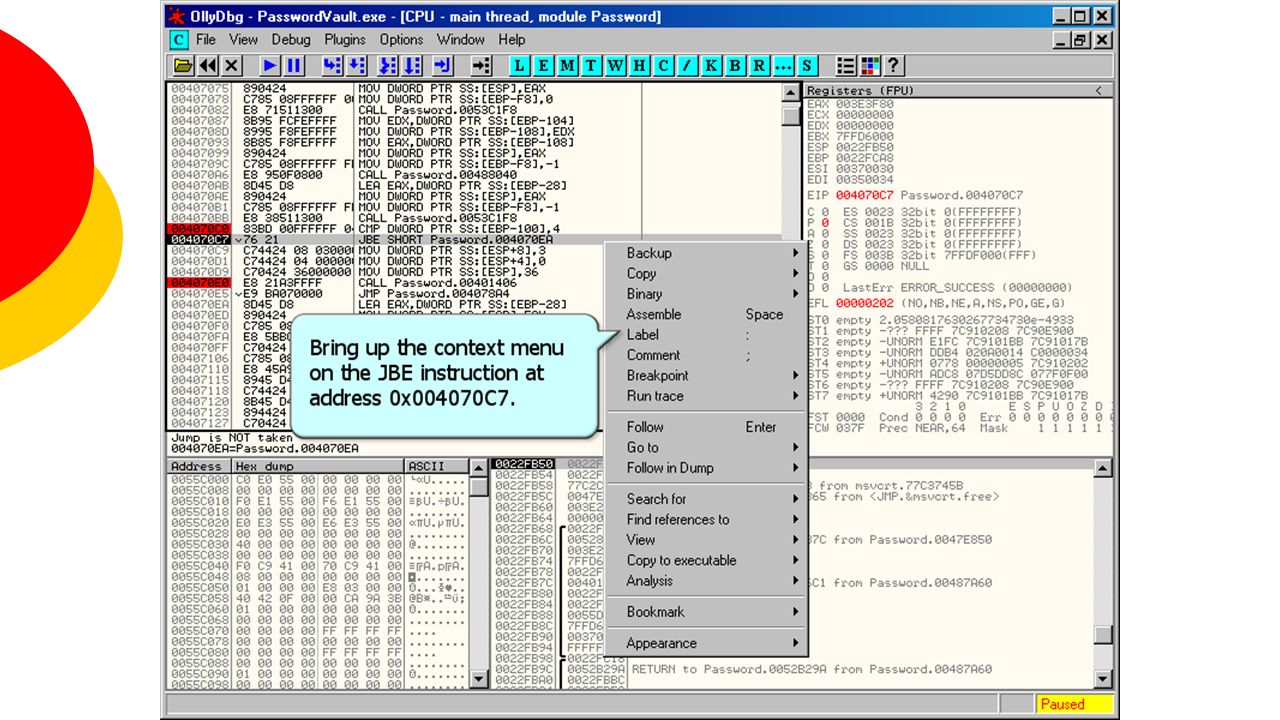Viewport: 1280px width, 720px height.
Task: Expand the Go to submenu
Action: [x=706, y=447]
